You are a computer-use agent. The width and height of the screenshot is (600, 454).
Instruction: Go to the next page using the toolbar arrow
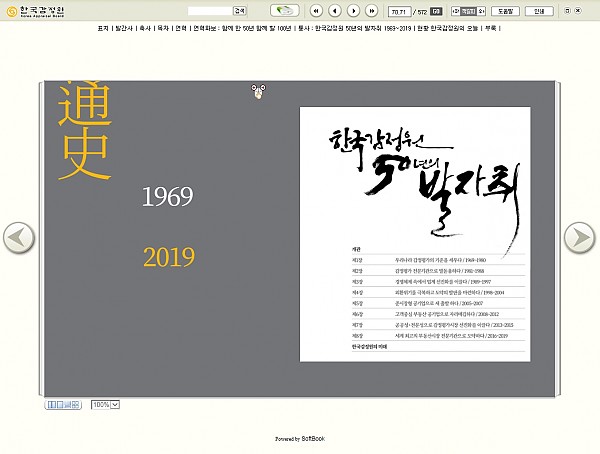click(353, 11)
